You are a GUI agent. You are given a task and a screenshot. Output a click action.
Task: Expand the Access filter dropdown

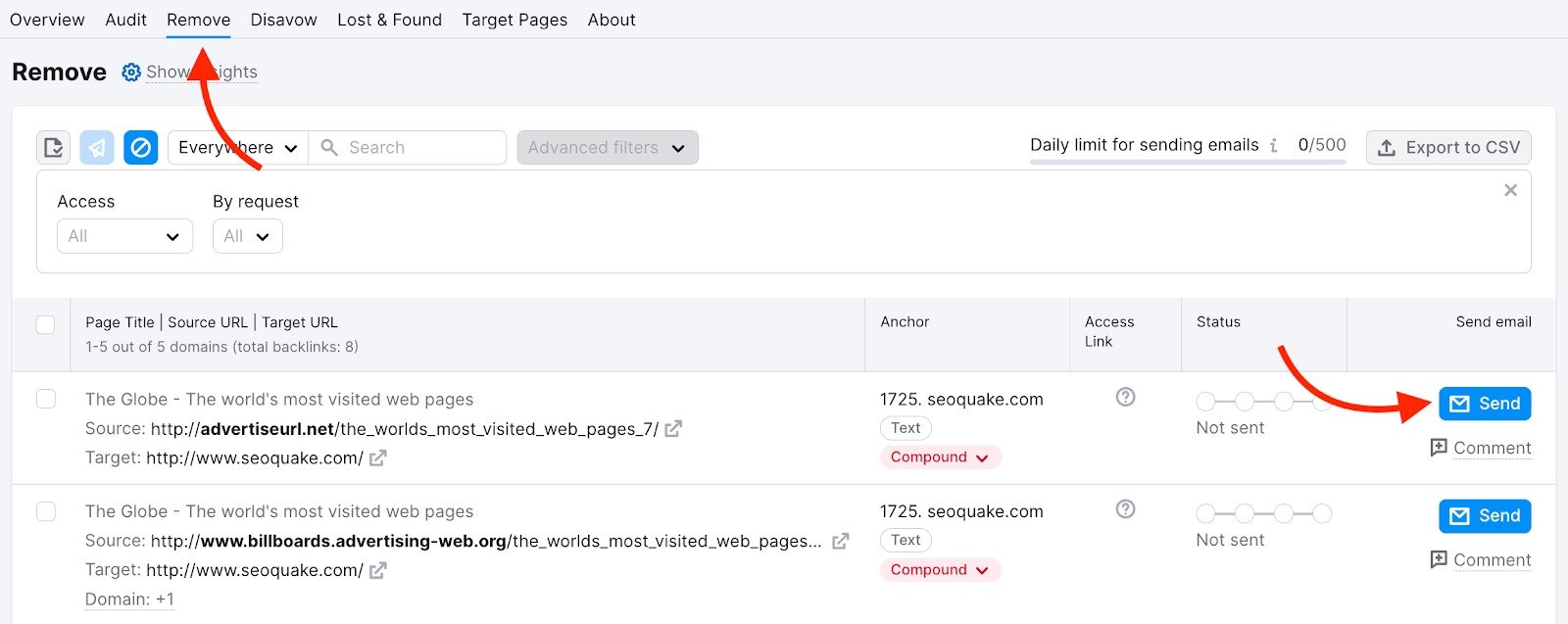coord(124,236)
